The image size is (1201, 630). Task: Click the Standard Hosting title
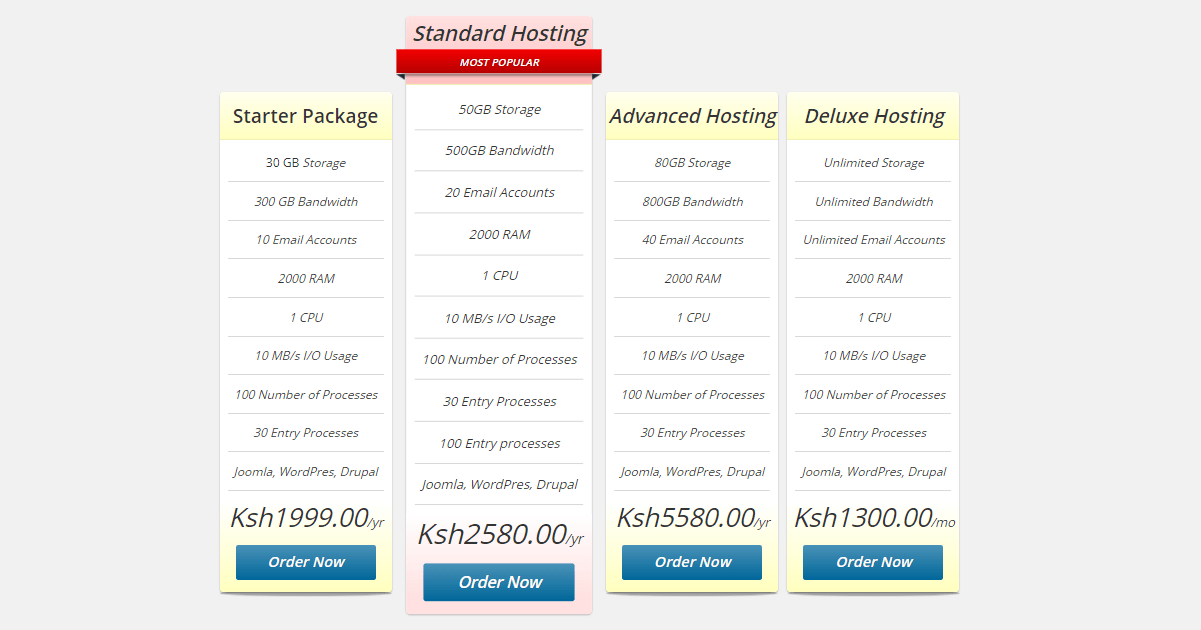[x=499, y=33]
